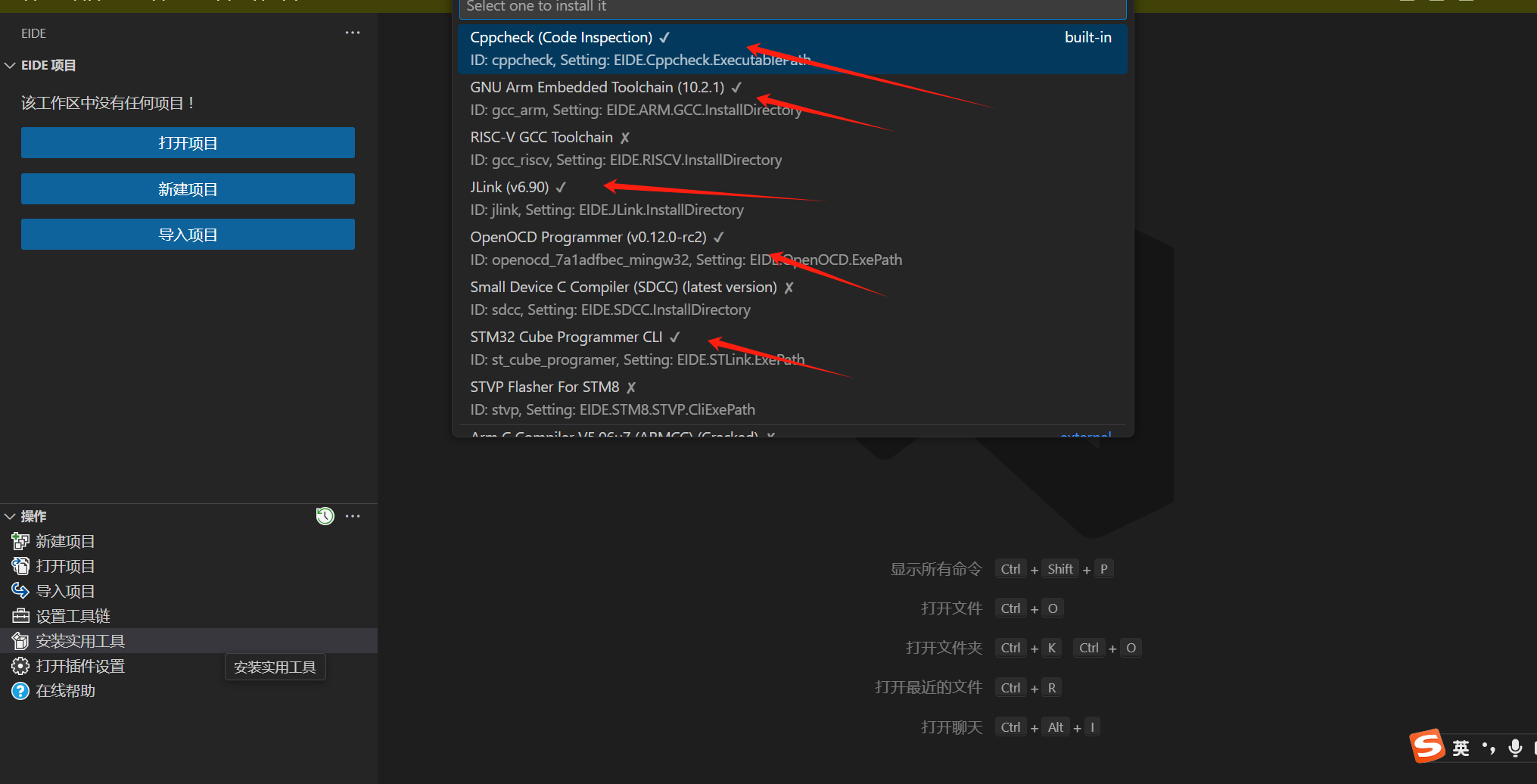The width and height of the screenshot is (1537, 784).
Task: Click the toolchain settings toolbox icon
Action: (20, 616)
